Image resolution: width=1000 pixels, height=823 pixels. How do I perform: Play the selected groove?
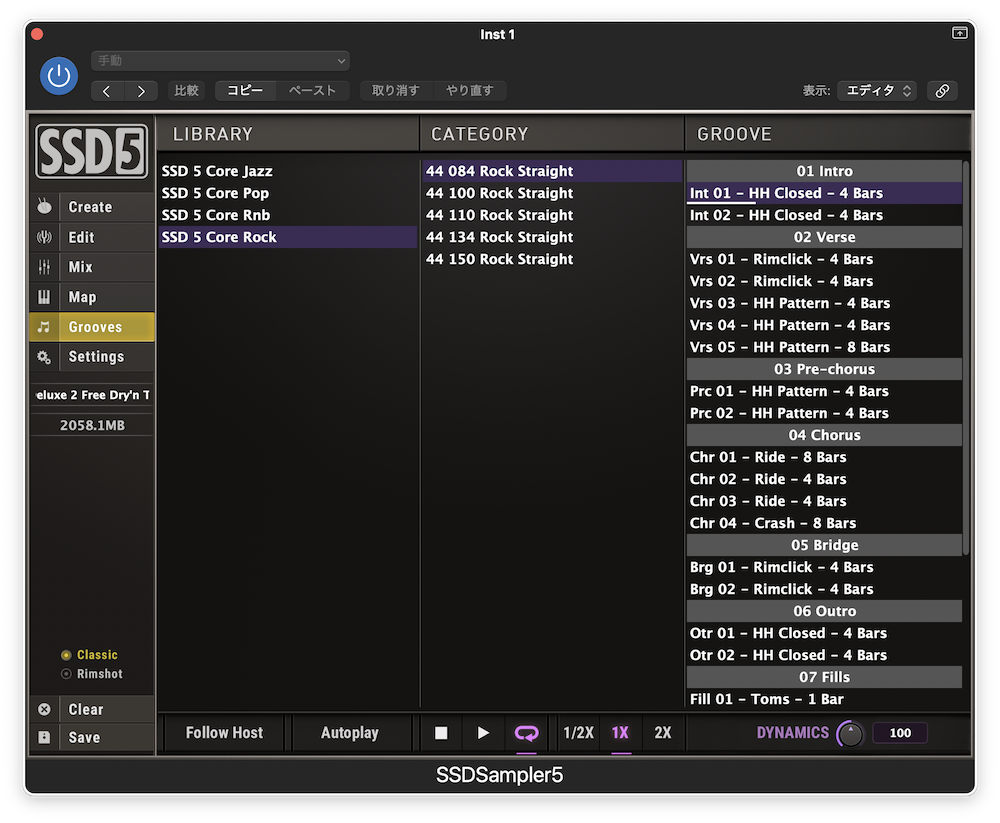(483, 733)
